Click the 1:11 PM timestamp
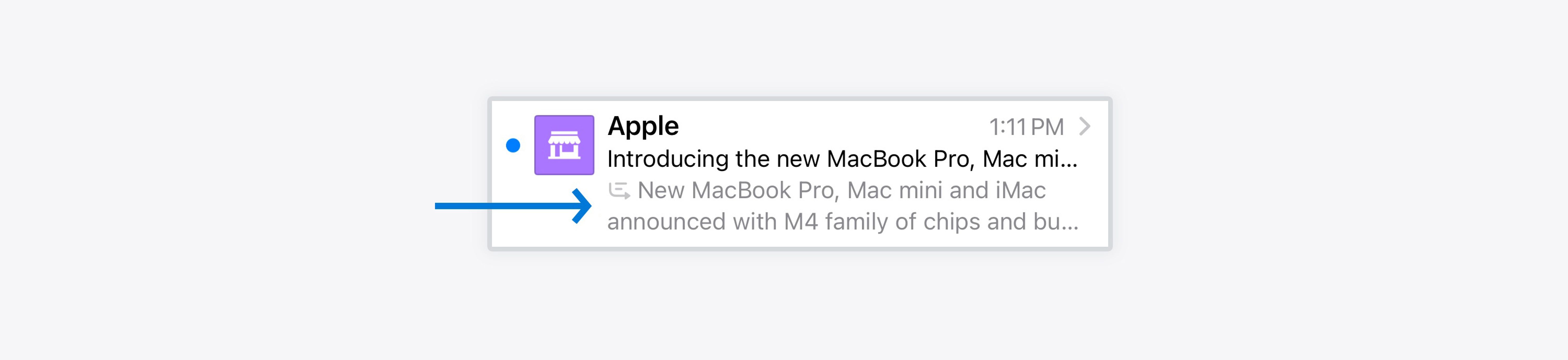 click(1026, 127)
